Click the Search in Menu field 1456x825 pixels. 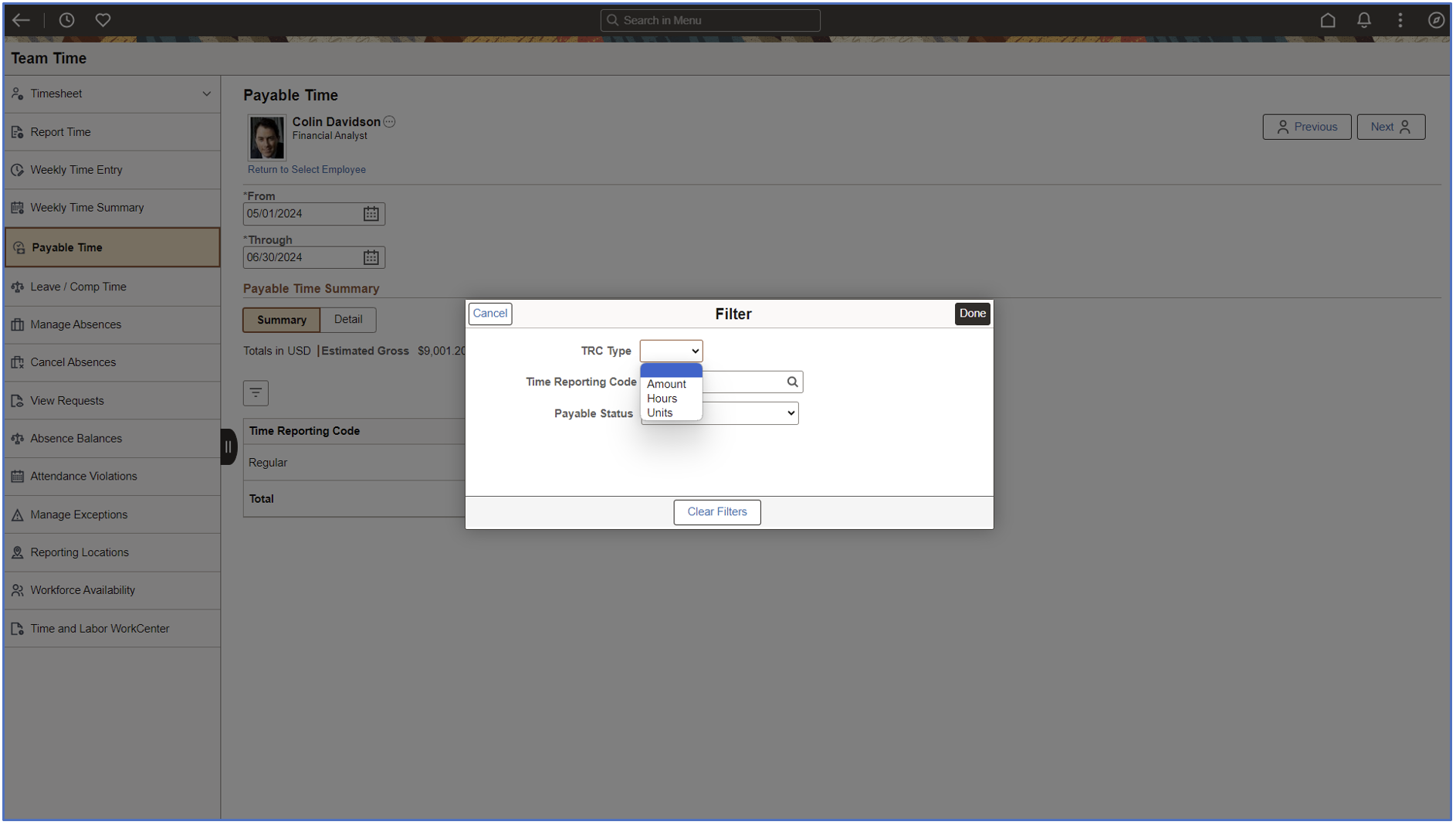coord(710,20)
